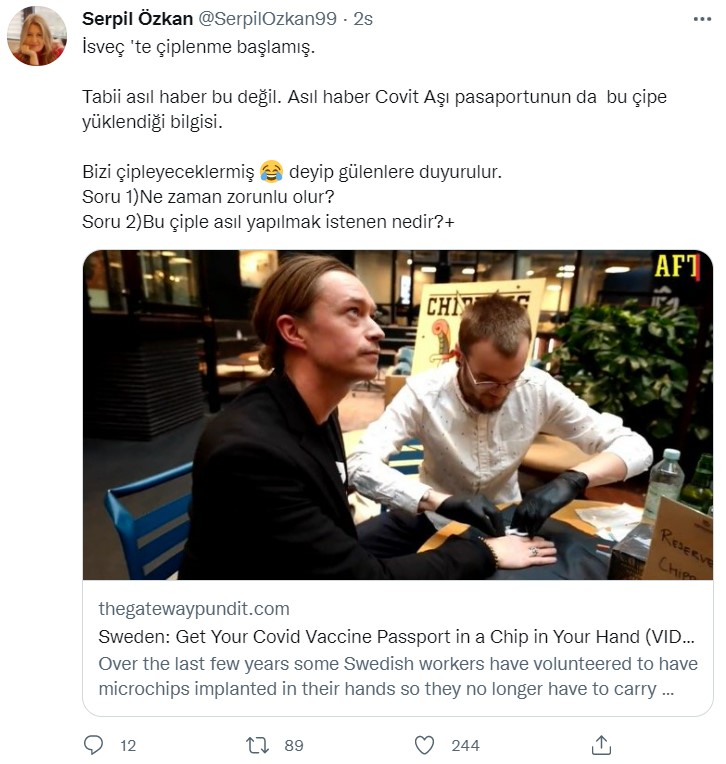Screen dimensions: 726x764
Task: Click the laughing emoji in the tweet
Action: tap(270, 171)
